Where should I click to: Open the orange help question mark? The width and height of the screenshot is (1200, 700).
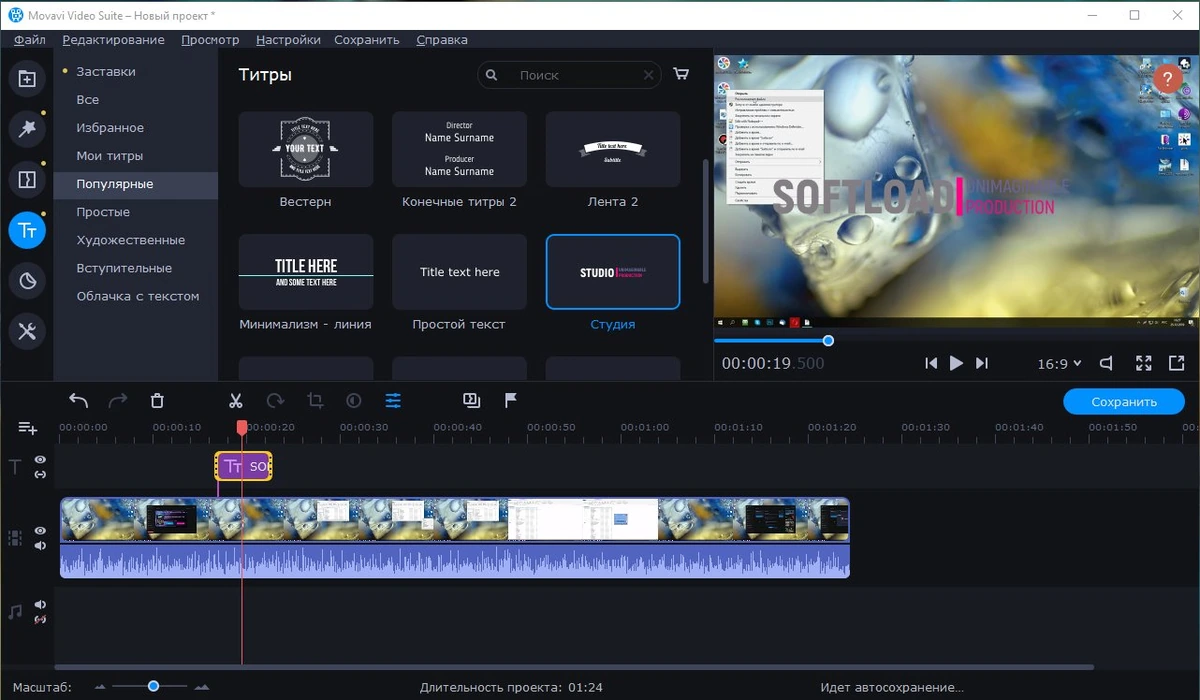(x=1167, y=79)
